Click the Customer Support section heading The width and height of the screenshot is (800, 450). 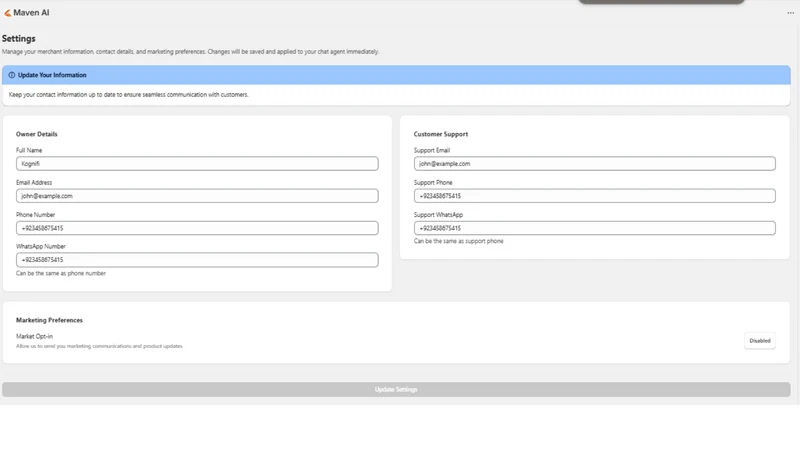pos(441,134)
